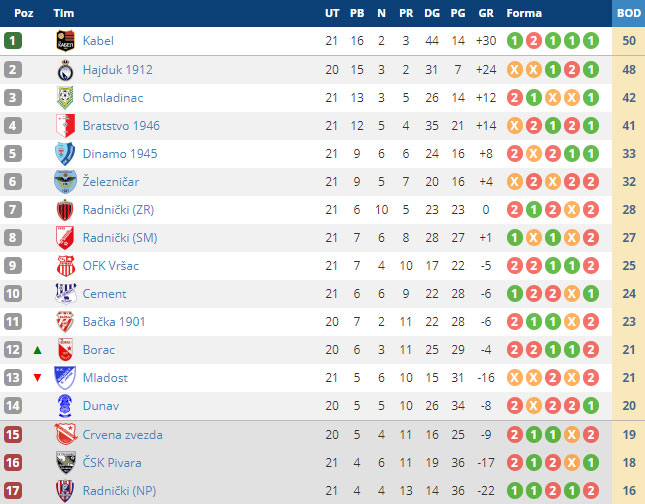
Task: Click Kabel's first form result badge
Action: 515,41
